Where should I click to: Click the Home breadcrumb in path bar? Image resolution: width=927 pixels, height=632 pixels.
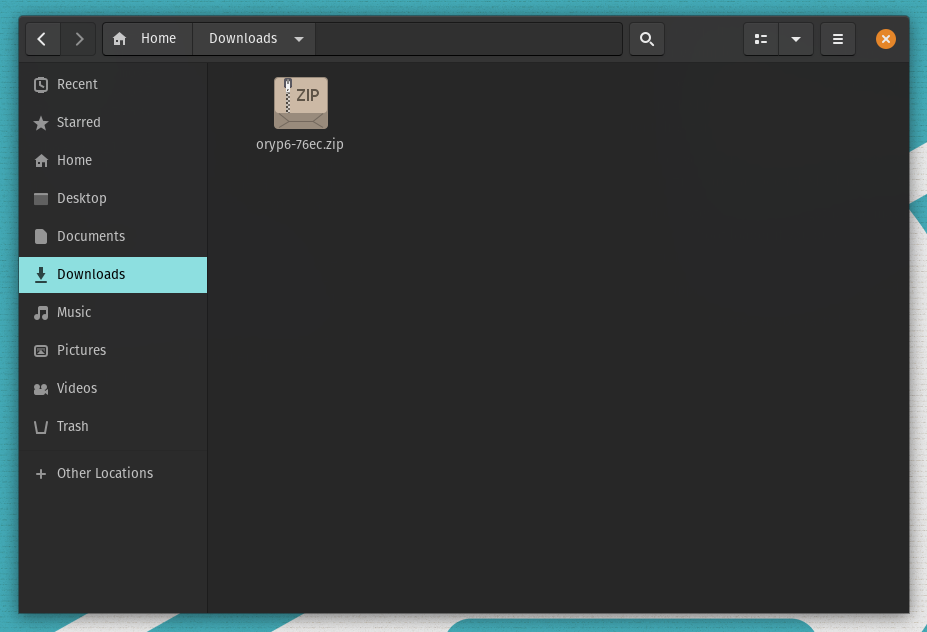click(147, 38)
